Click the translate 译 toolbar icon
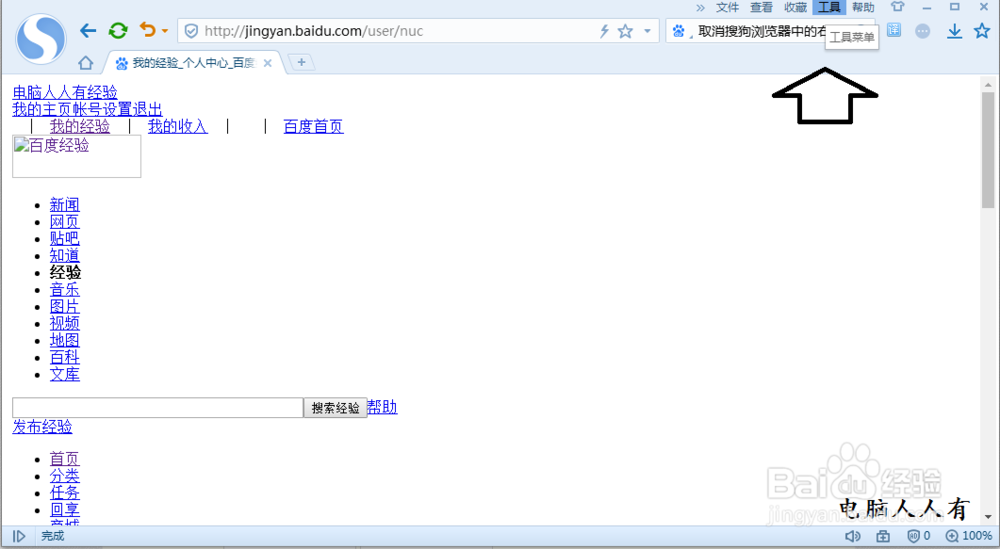The width and height of the screenshot is (1000, 549). [x=894, y=30]
